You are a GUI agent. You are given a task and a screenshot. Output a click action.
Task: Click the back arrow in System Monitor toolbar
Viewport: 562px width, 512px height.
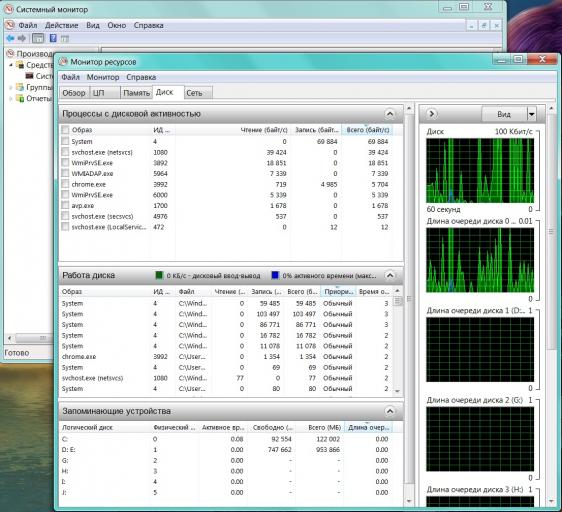pos(10,38)
